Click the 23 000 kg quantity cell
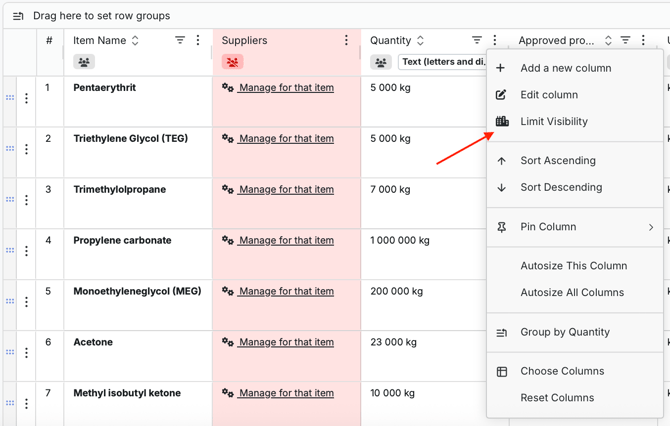The height and width of the screenshot is (426, 670). (423, 356)
